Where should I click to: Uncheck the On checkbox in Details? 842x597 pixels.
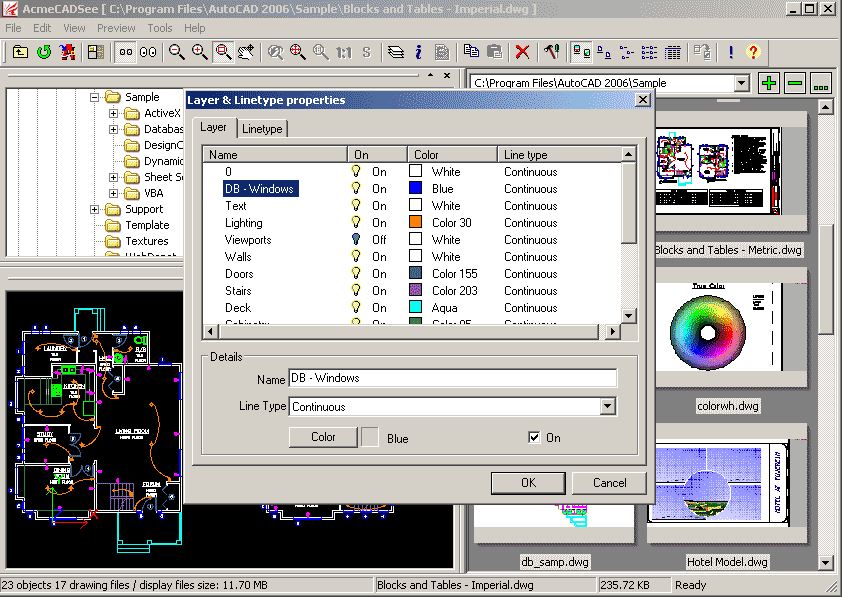point(534,438)
